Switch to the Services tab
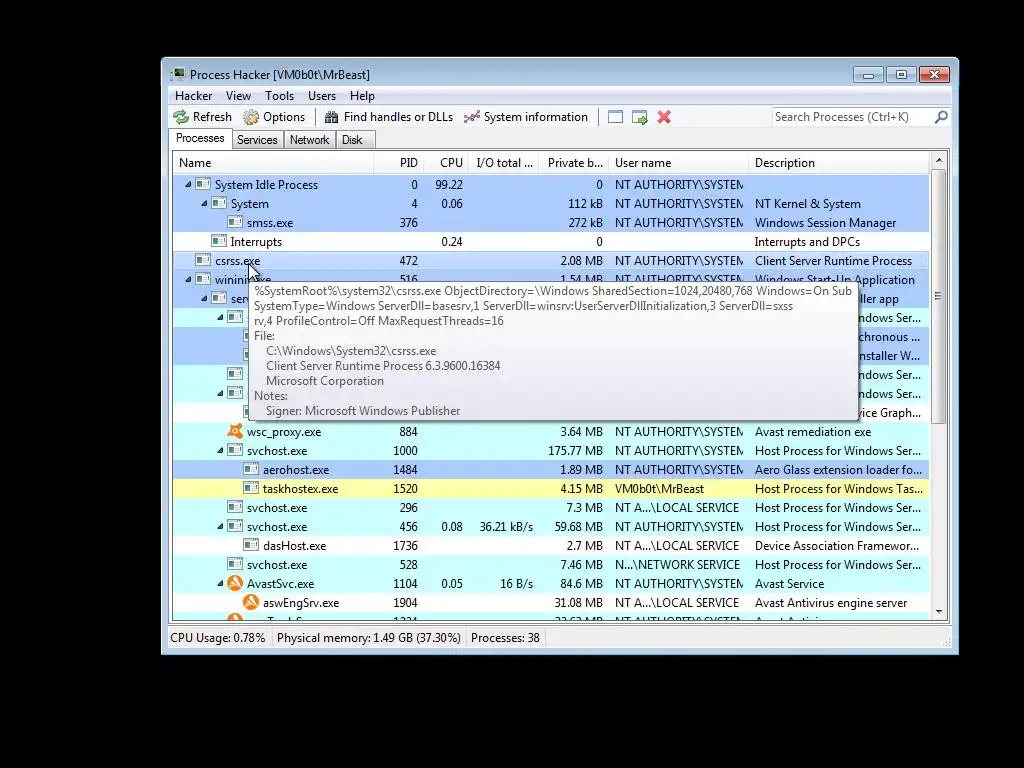Viewport: 1024px width, 768px height. coord(257,140)
